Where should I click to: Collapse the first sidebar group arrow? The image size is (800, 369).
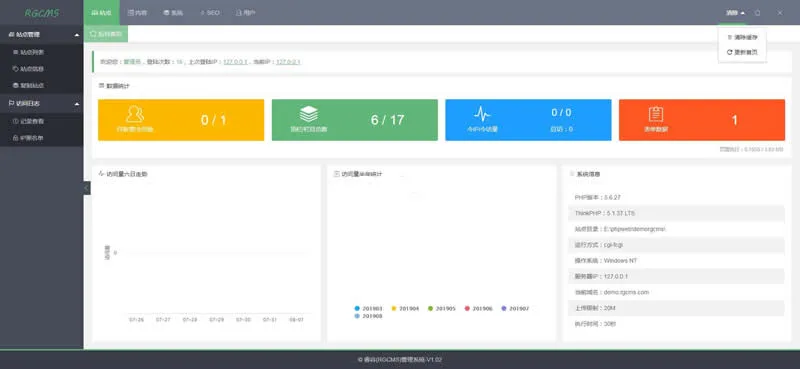(77, 35)
